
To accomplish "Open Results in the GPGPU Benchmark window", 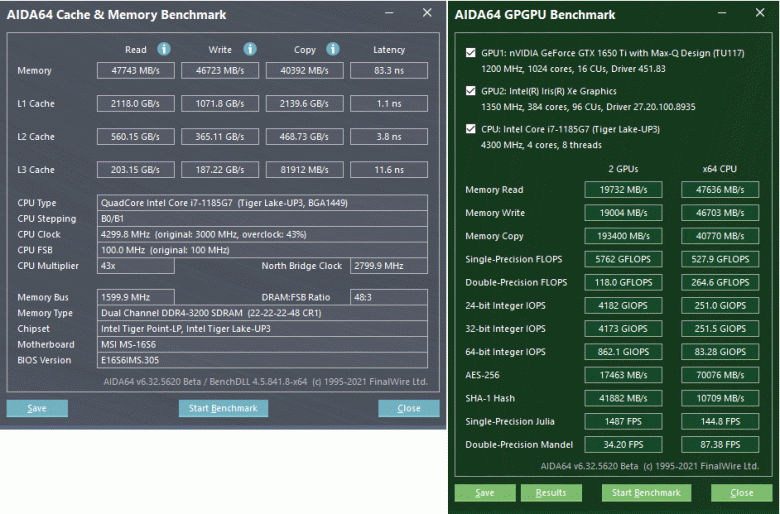I will point(550,493).
